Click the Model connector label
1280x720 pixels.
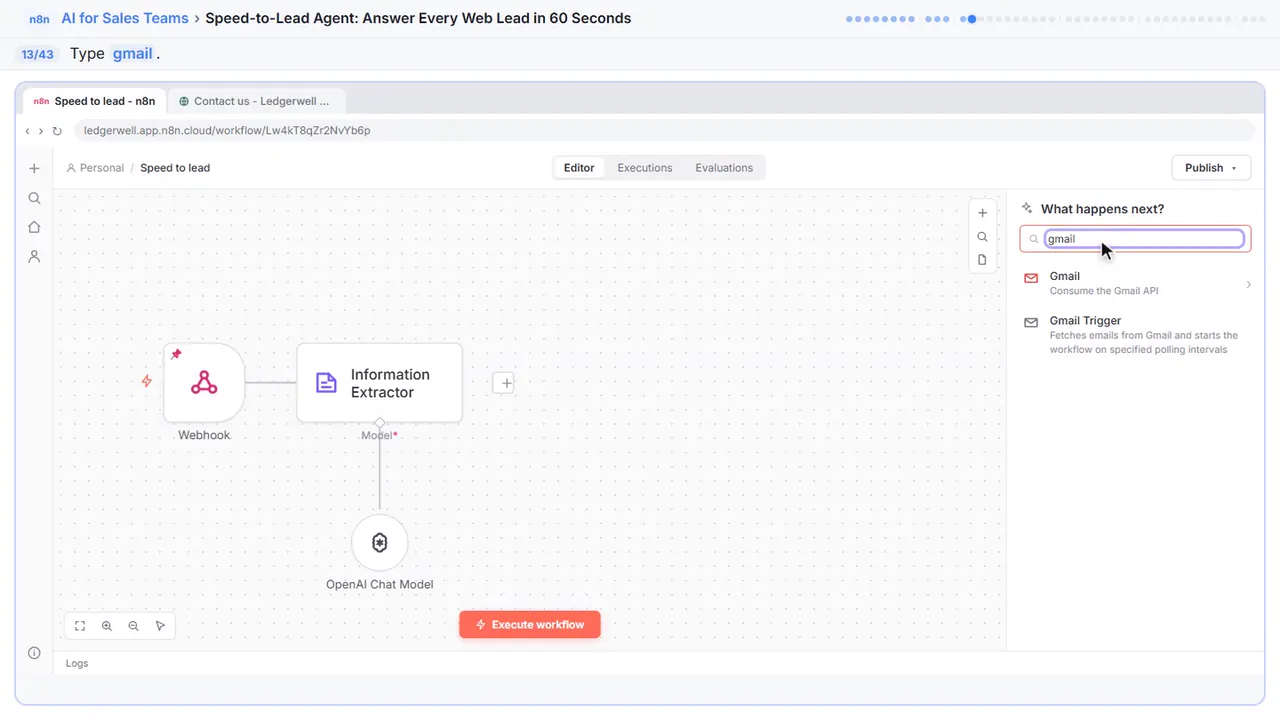click(x=380, y=436)
